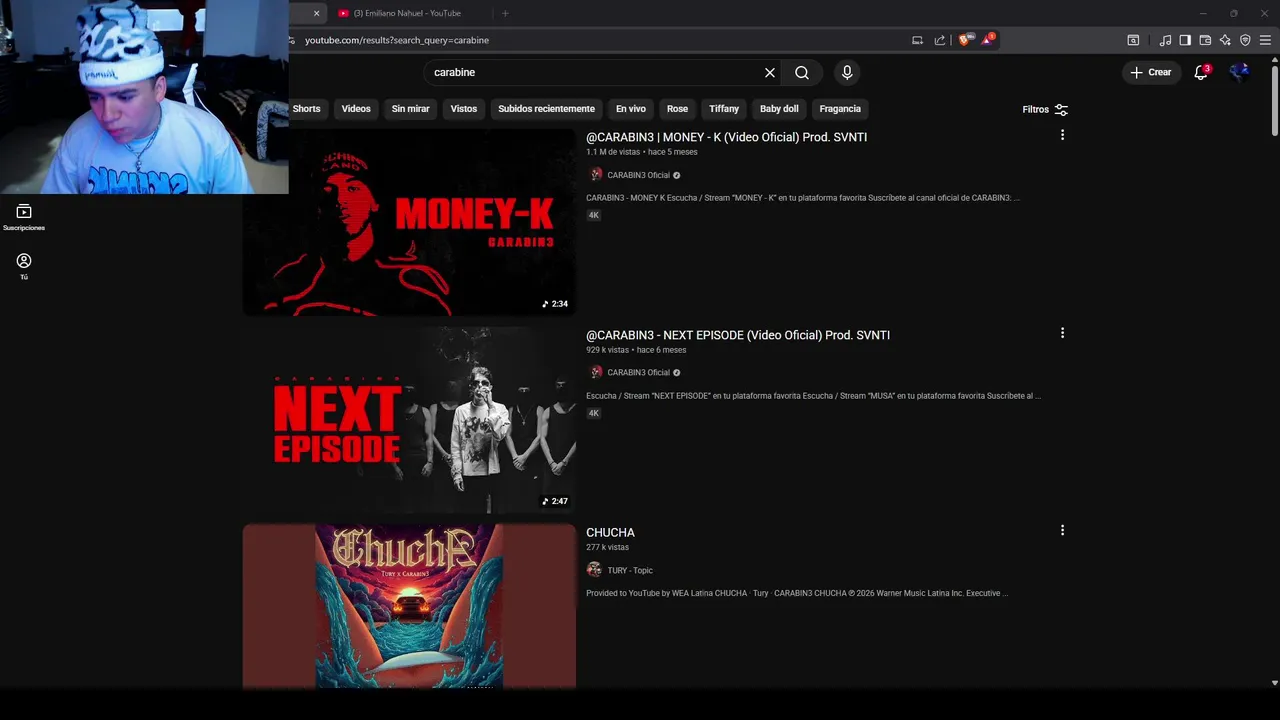
Task: Open the CHUCHA title link
Action: point(610,533)
